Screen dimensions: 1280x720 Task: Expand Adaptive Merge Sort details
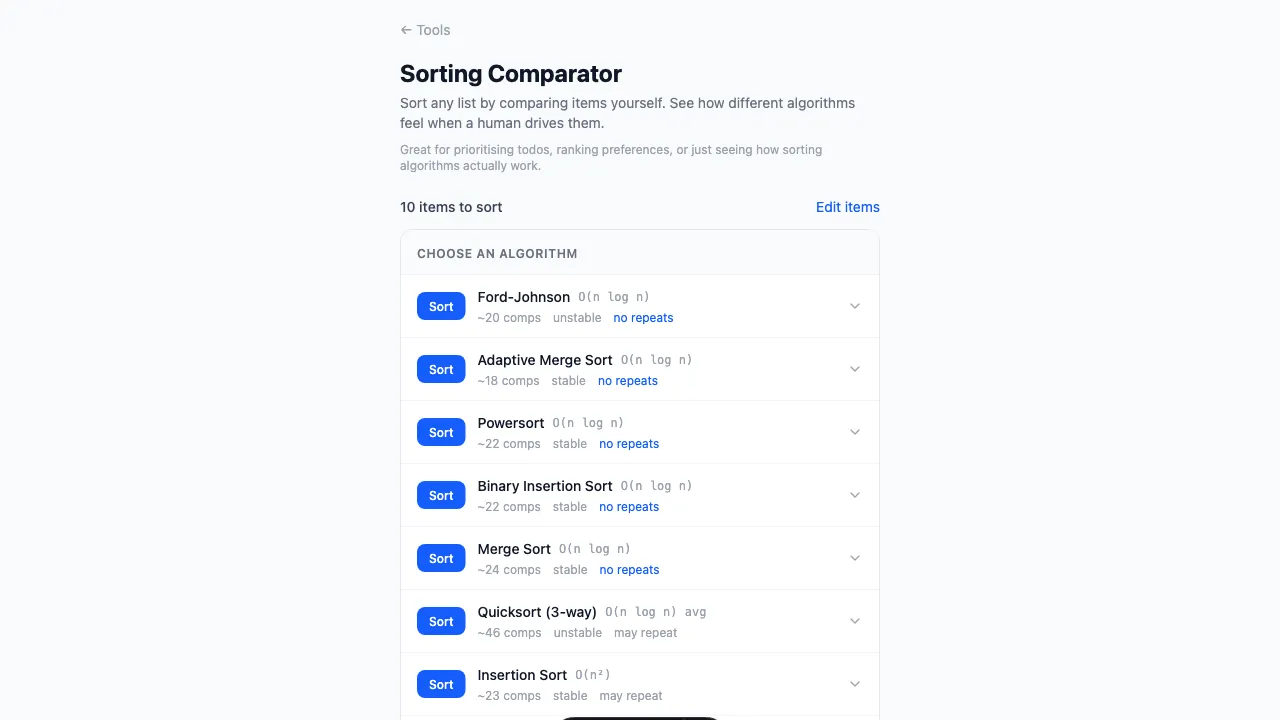tap(855, 369)
